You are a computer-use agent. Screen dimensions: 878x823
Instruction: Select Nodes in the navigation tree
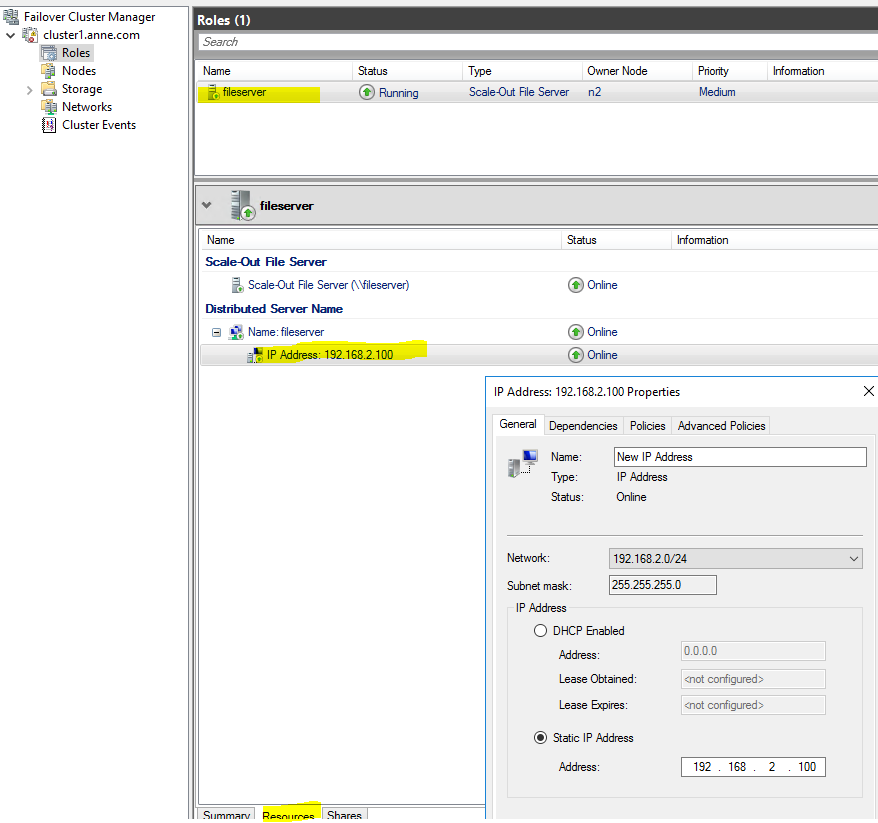pos(79,71)
